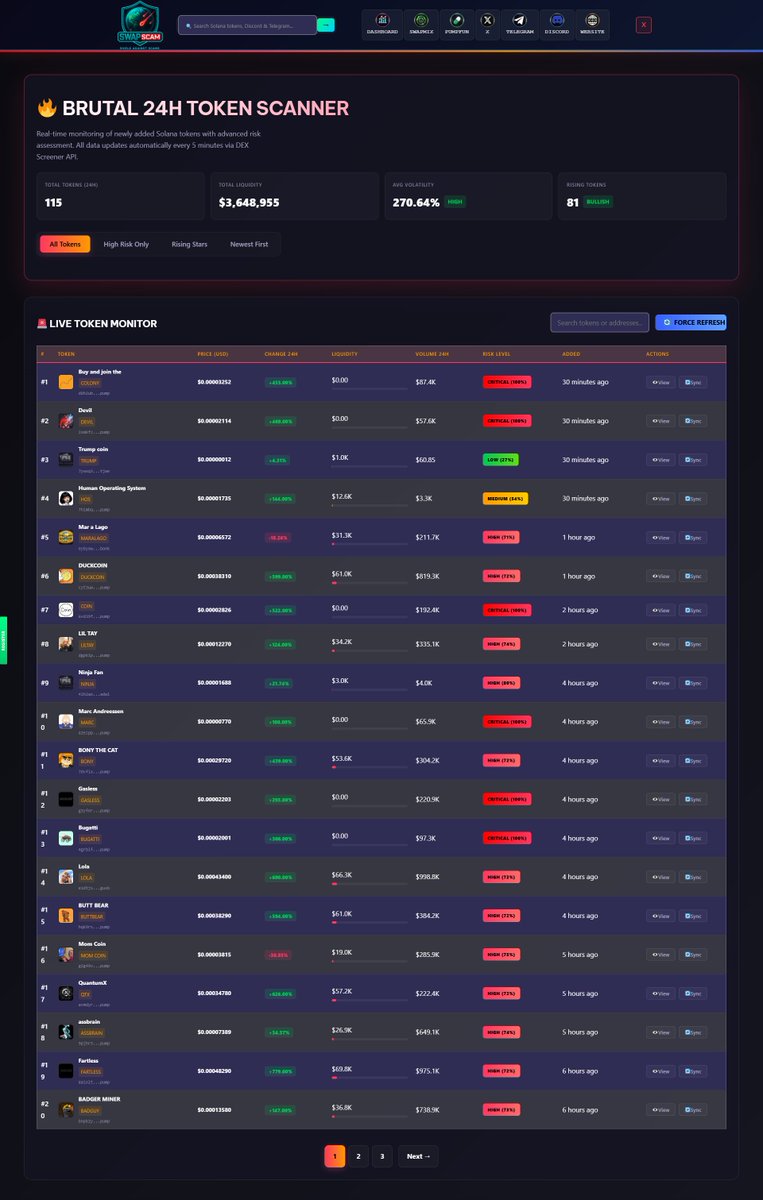The height and width of the screenshot is (1200, 763).
Task: Click the LOW (27%) risk badge
Action: (x=501, y=460)
